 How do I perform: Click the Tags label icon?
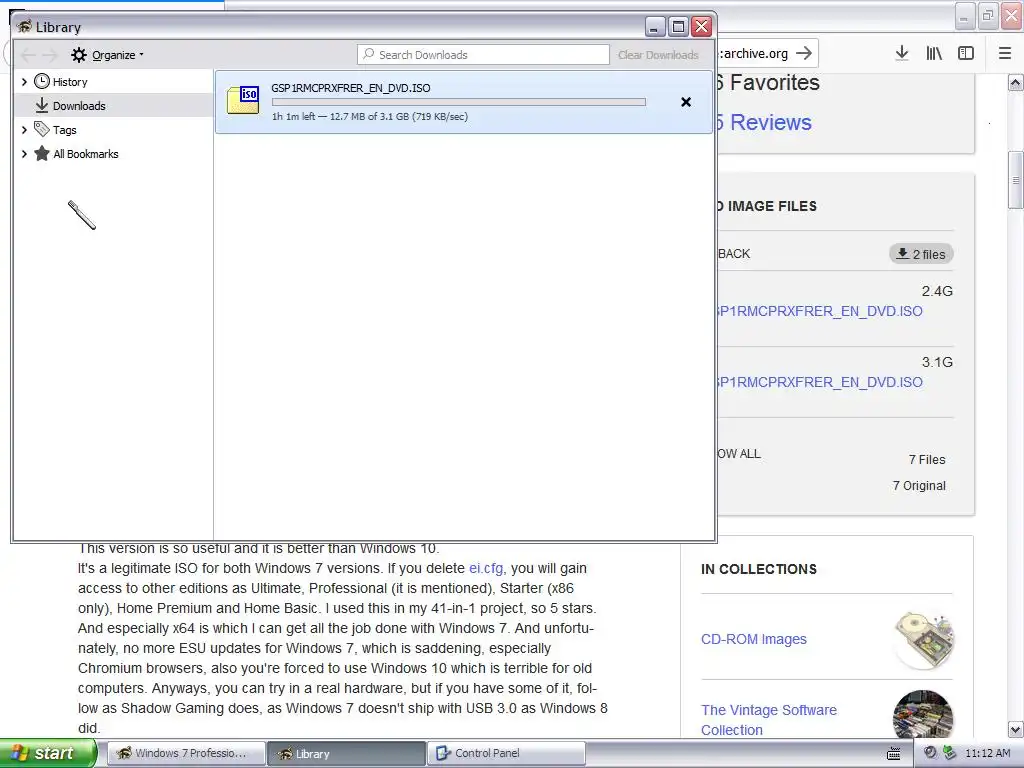click(x=42, y=129)
